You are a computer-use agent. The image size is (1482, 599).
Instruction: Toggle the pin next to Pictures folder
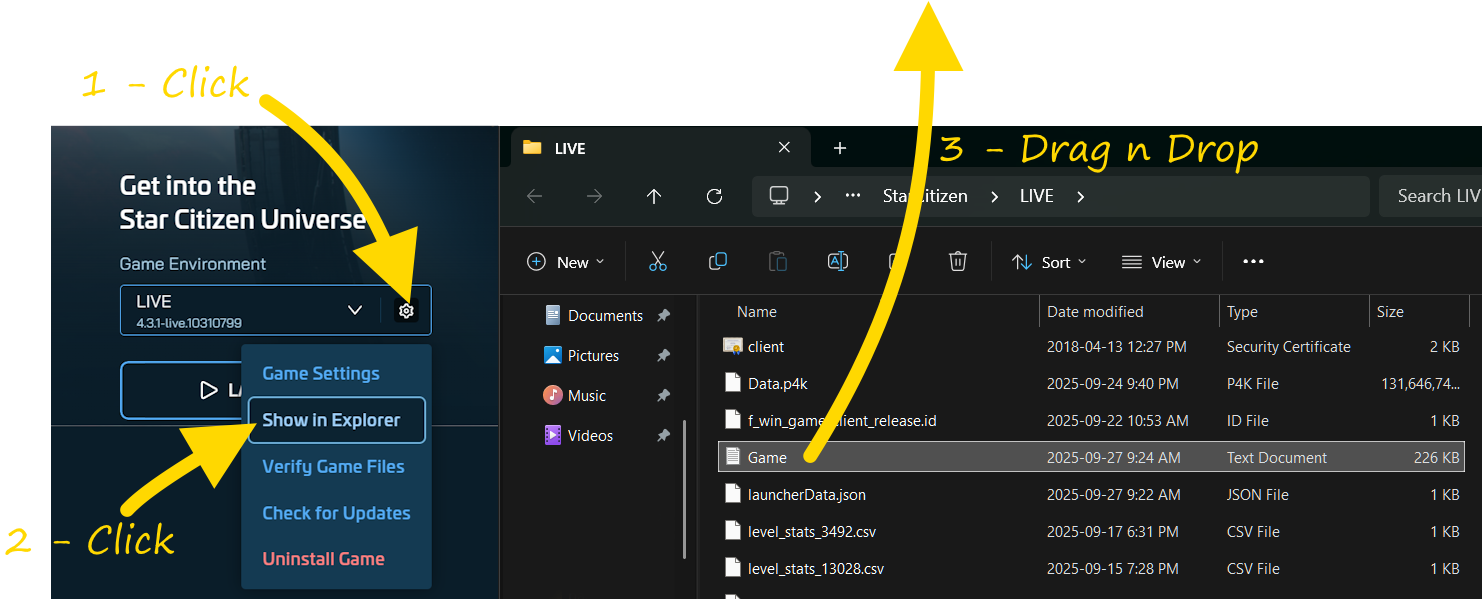663,356
